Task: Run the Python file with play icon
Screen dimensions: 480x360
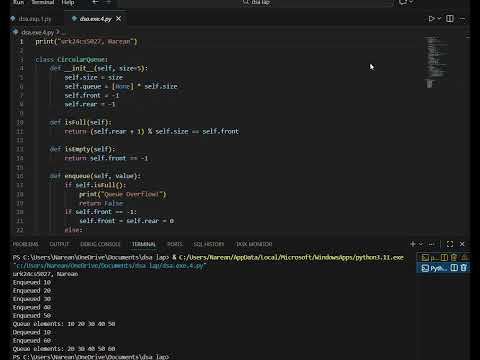Action: 431,19
